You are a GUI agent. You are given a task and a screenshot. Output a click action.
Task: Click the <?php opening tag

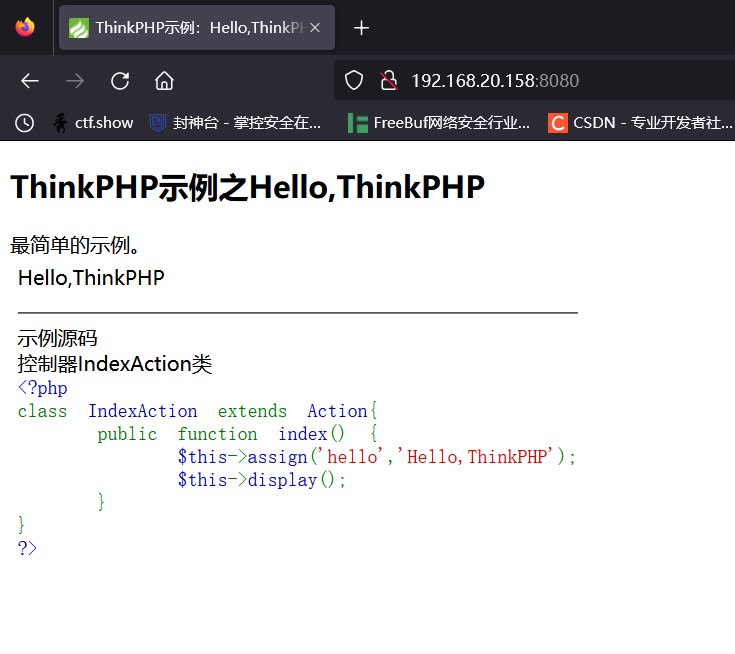(43, 388)
